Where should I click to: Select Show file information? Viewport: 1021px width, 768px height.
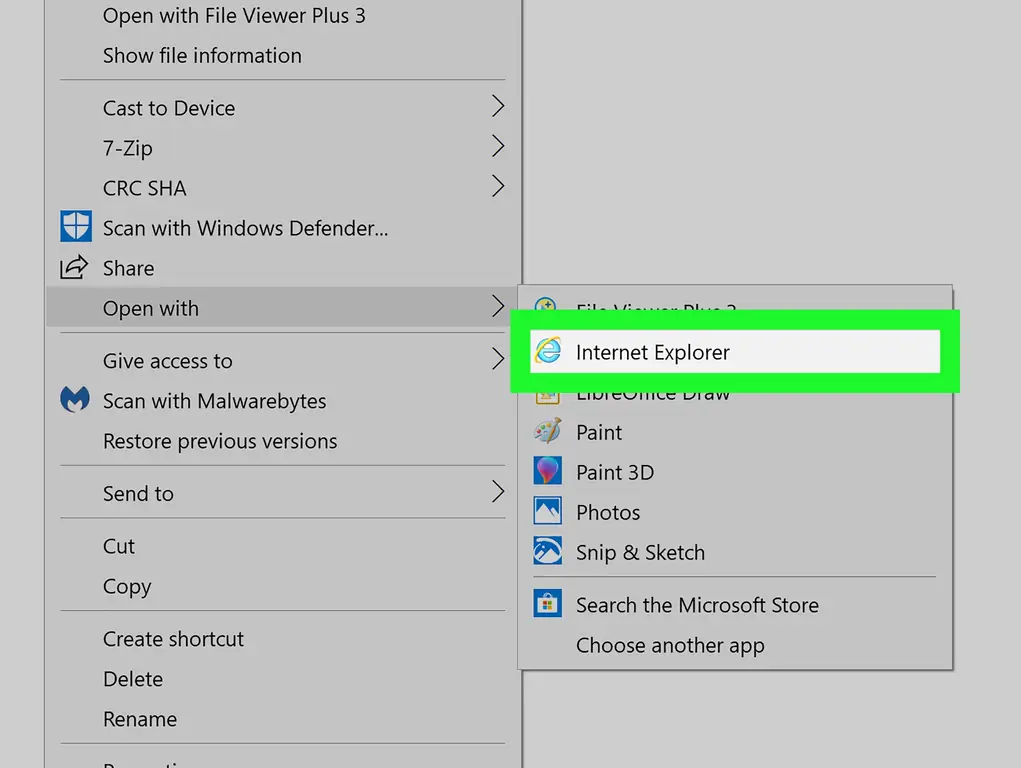[283, 55]
